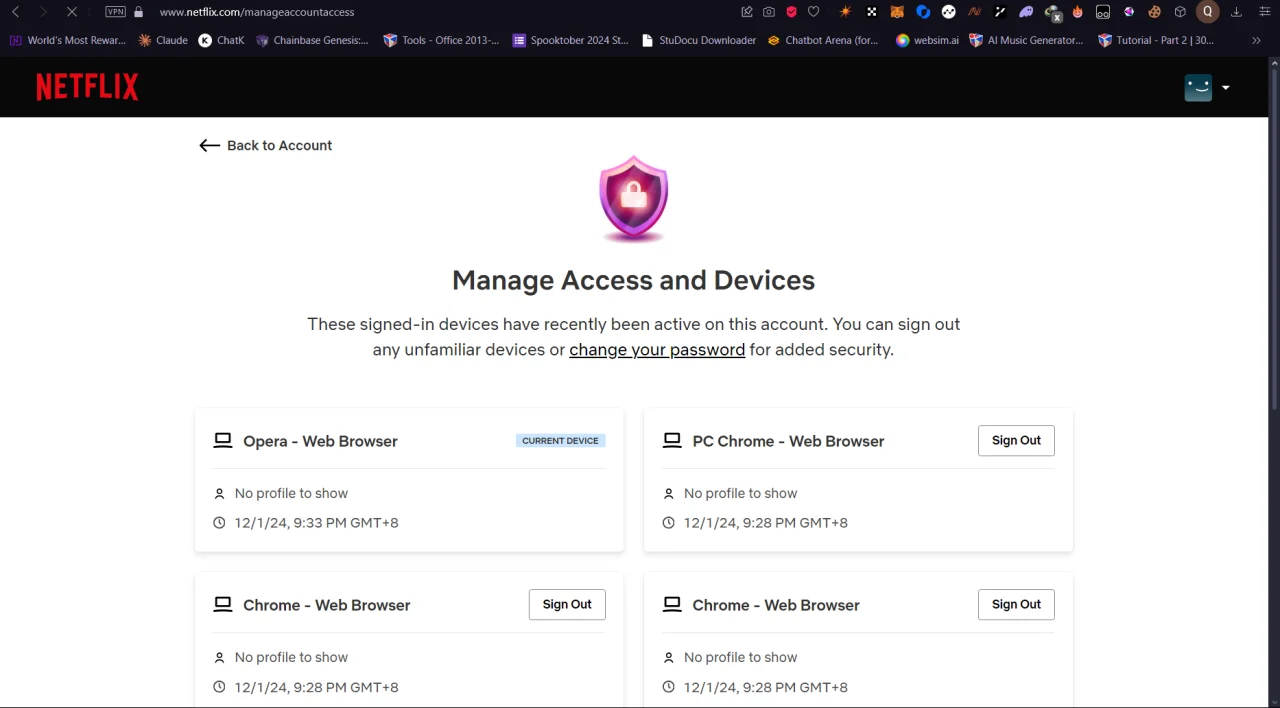Select the Opera - Web Browser title
Viewport: 1280px width, 708px height.
click(320, 441)
